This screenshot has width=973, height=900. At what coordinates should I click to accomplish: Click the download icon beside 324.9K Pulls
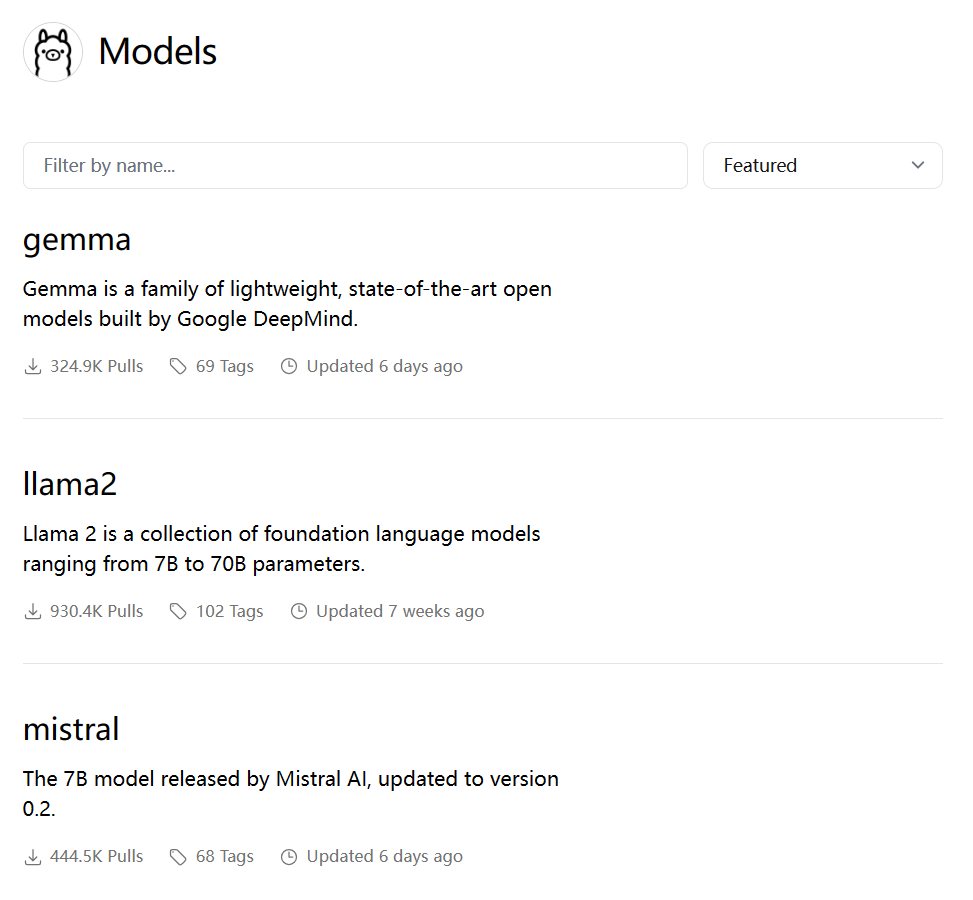[33, 367]
